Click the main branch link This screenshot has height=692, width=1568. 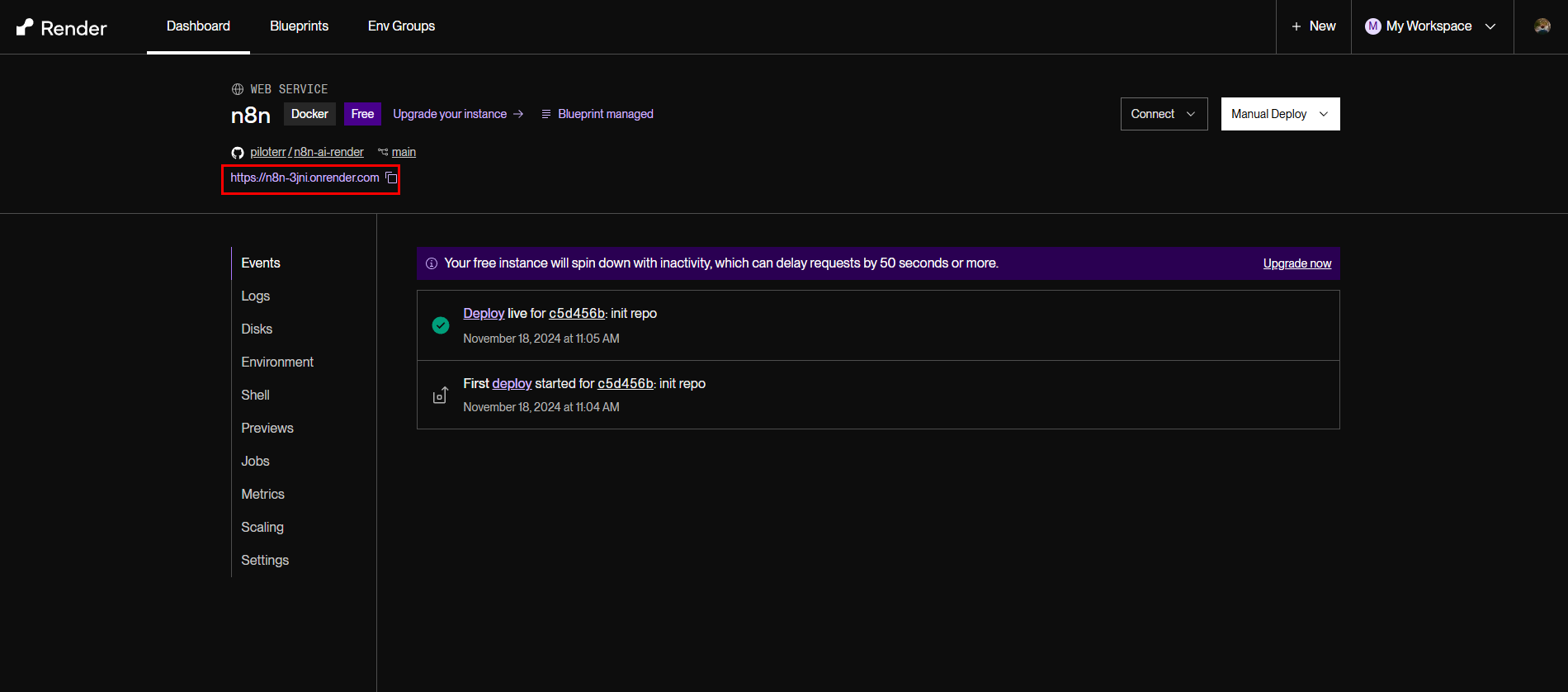coord(404,152)
